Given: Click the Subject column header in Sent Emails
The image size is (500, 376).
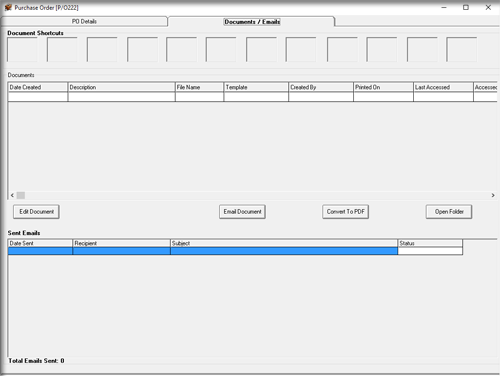Looking at the screenshot, I should pyautogui.click(x=284, y=243).
